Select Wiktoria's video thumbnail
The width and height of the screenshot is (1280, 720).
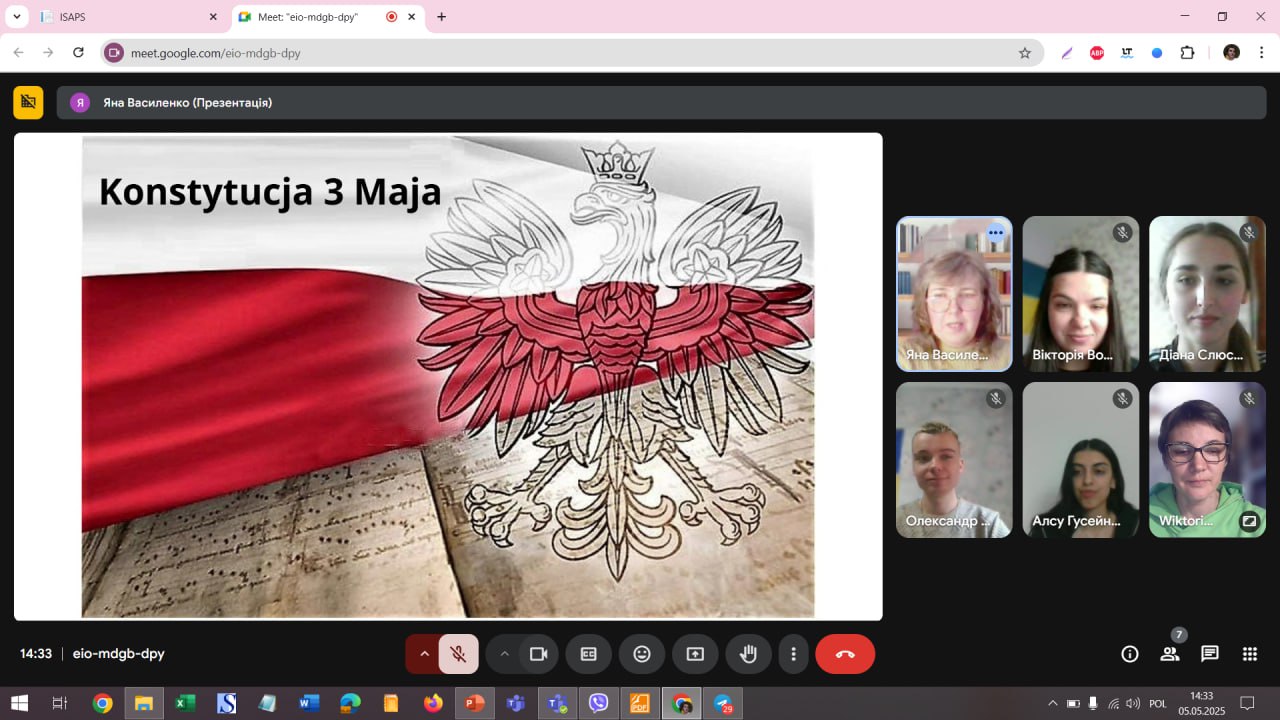(x=1207, y=460)
